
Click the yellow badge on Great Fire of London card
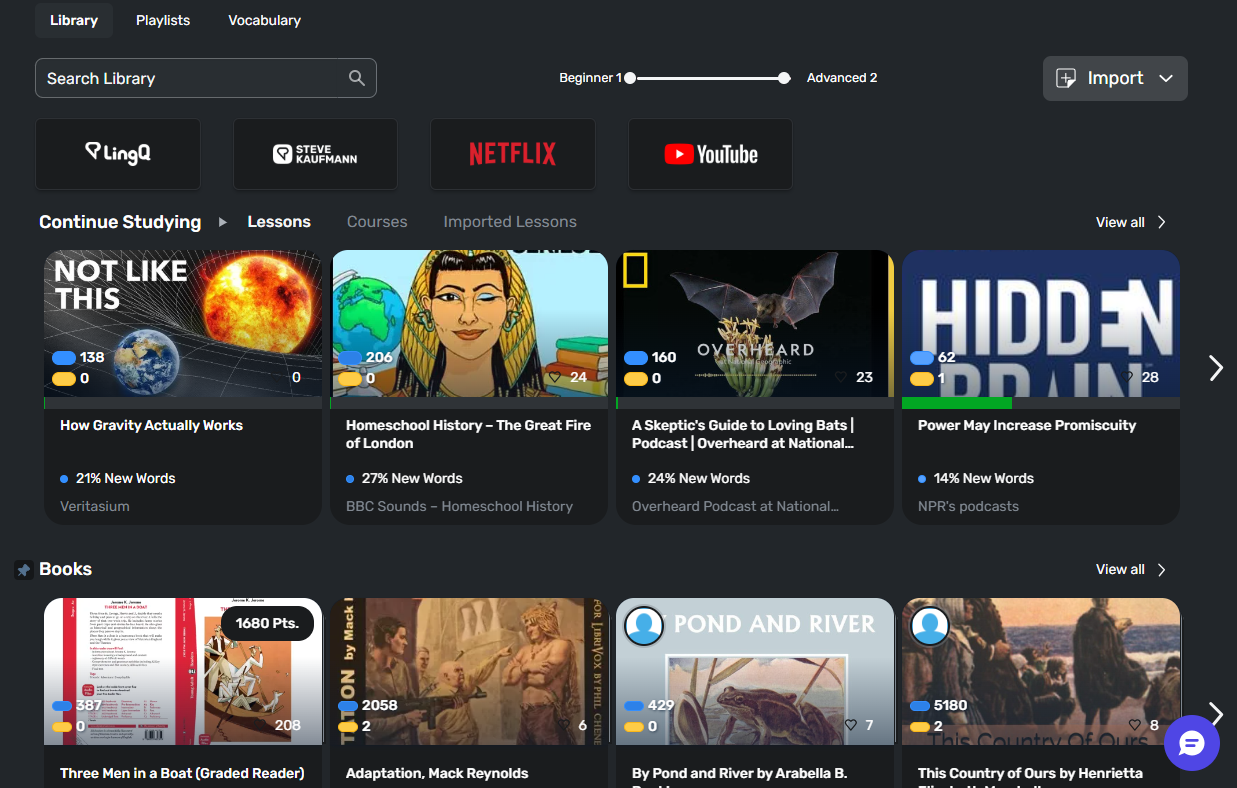350,379
